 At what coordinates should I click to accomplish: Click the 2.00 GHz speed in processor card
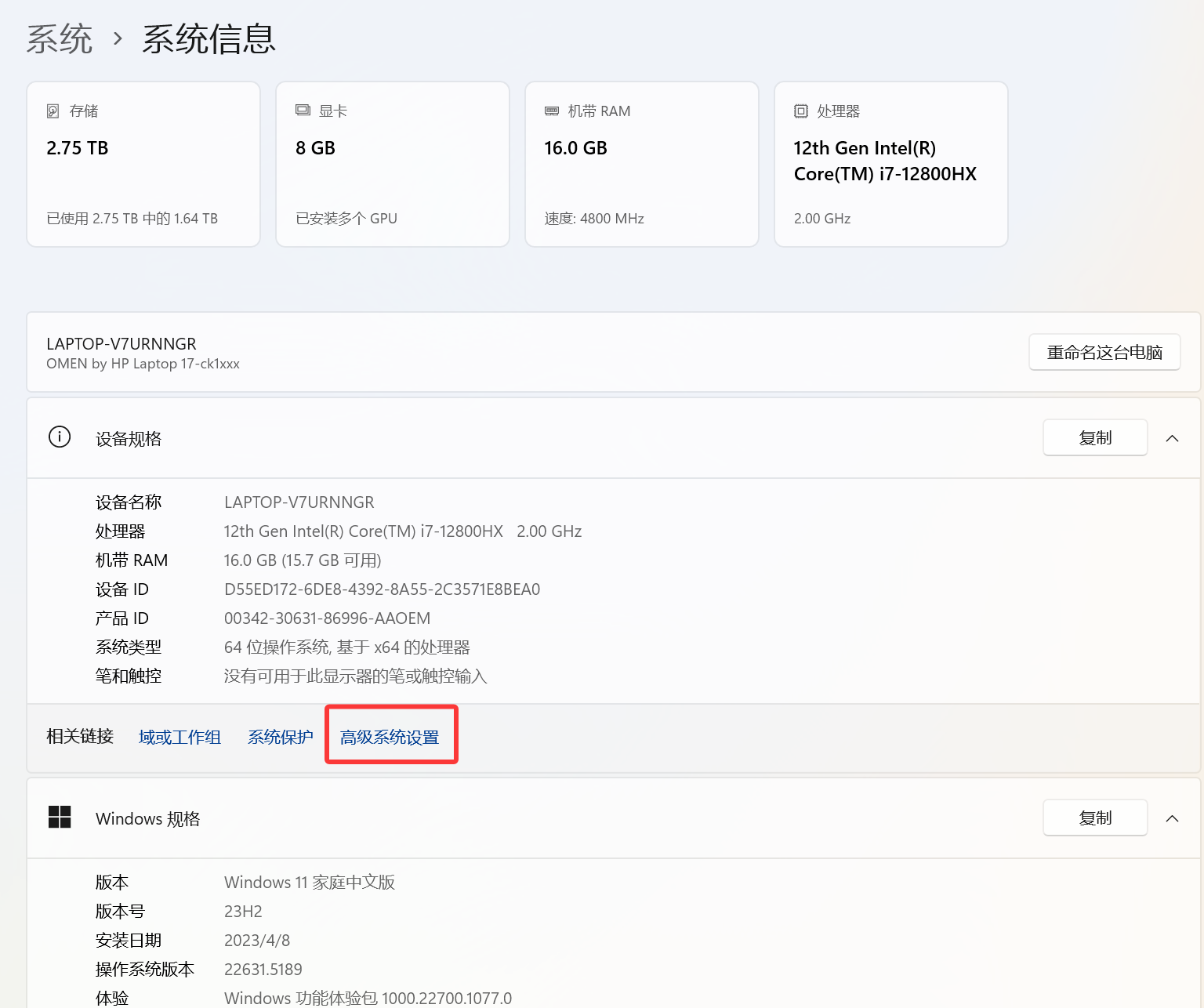[x=822, y=219]
